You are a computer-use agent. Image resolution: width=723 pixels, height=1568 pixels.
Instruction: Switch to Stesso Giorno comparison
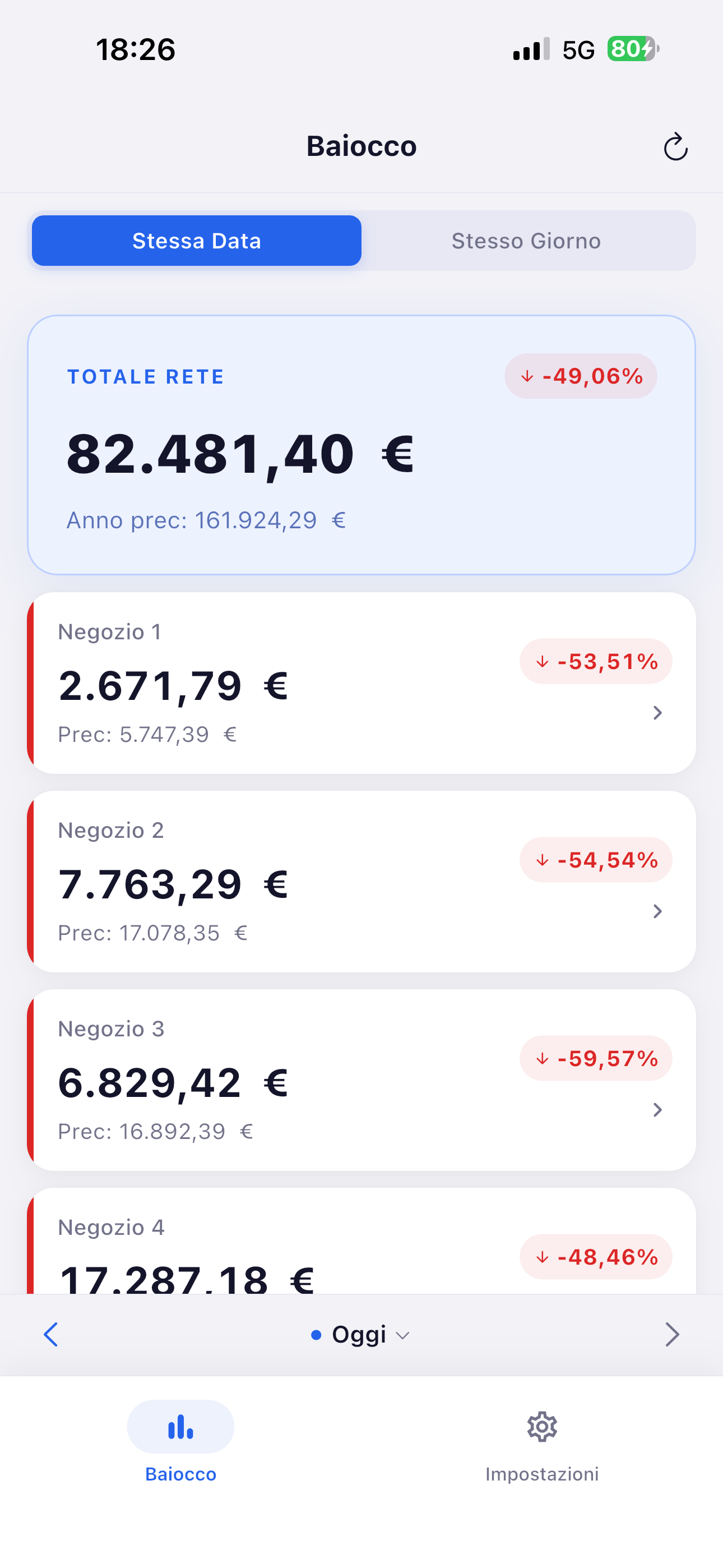click(x=526, y=241)
